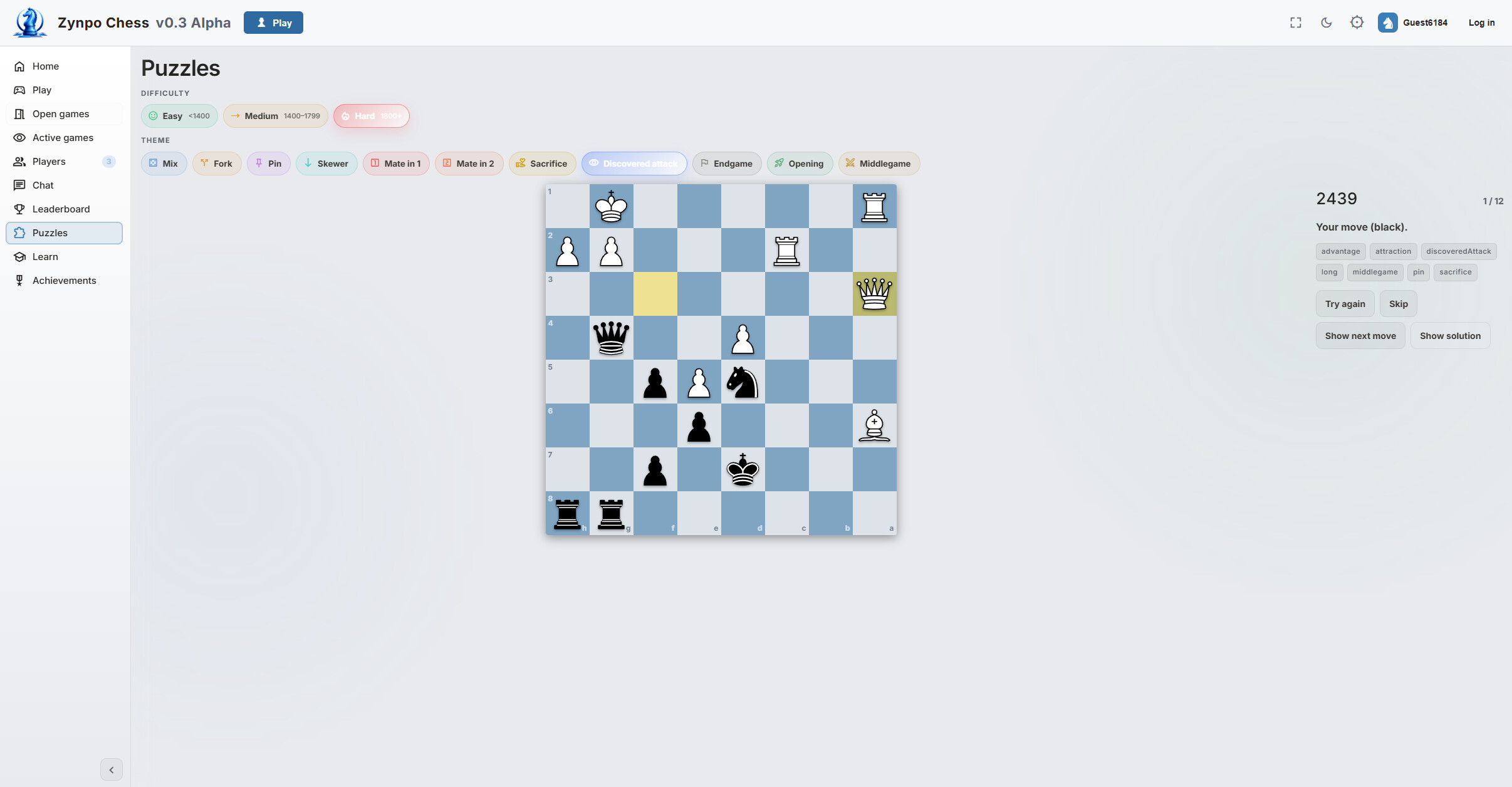This screenshot has width=1512, height=787.
Task: Choose the Fork theme chip
Action: click(x=217, y=164)
